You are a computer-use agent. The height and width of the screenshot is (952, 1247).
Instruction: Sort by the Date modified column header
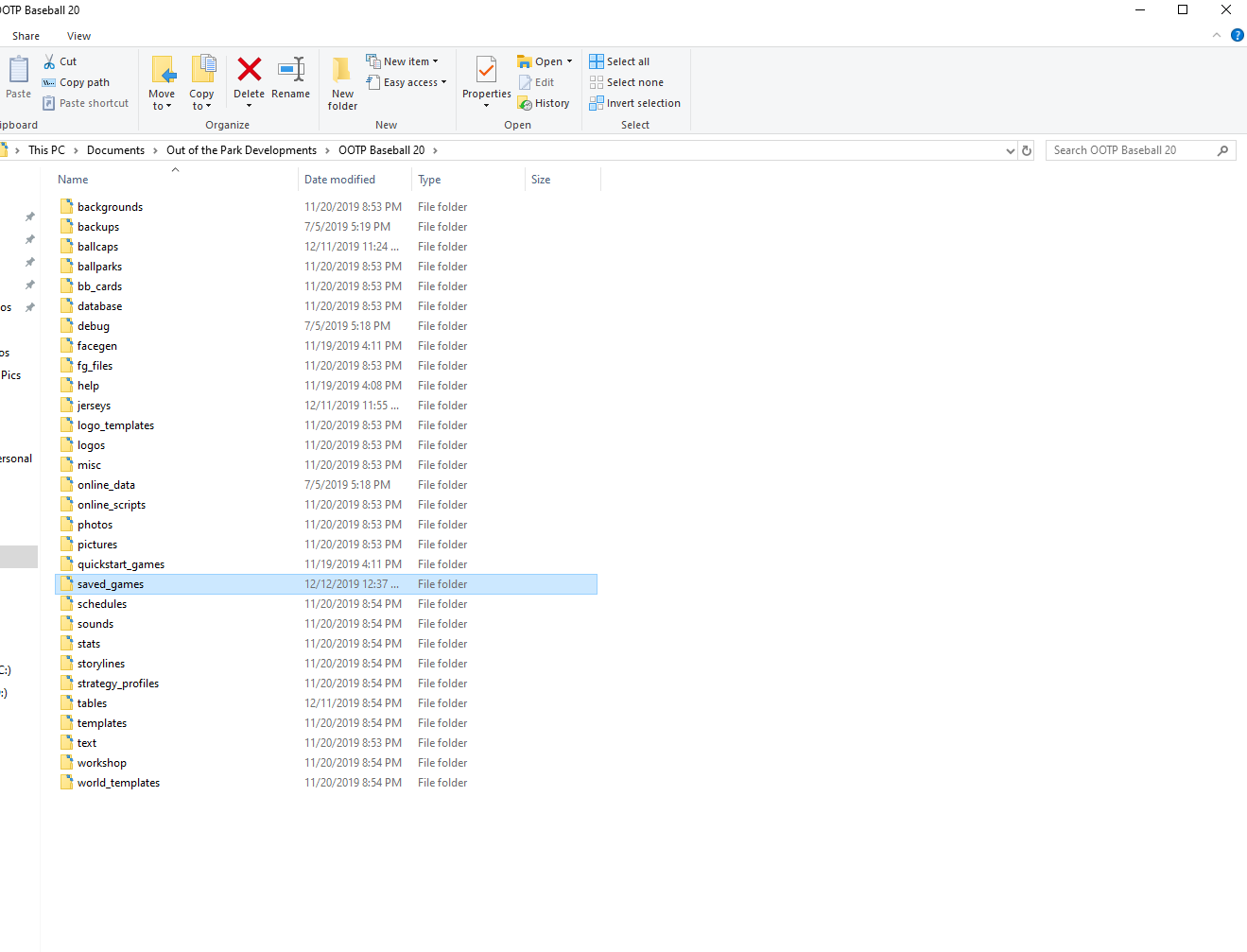pyautogui.click(x=355, y=180)
